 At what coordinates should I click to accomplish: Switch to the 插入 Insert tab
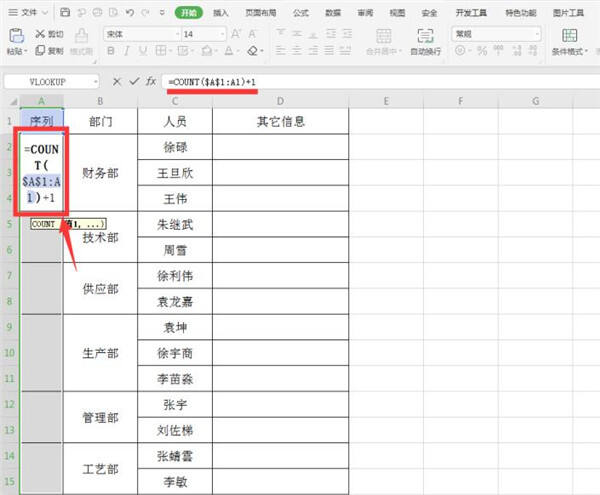click(221, 13)
